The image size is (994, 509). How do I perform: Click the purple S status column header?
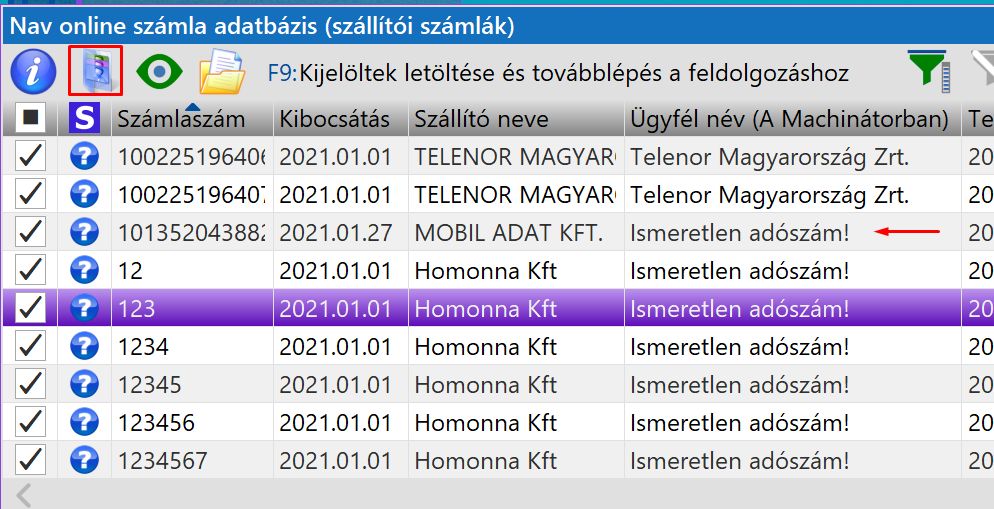(x=85, y=119)
